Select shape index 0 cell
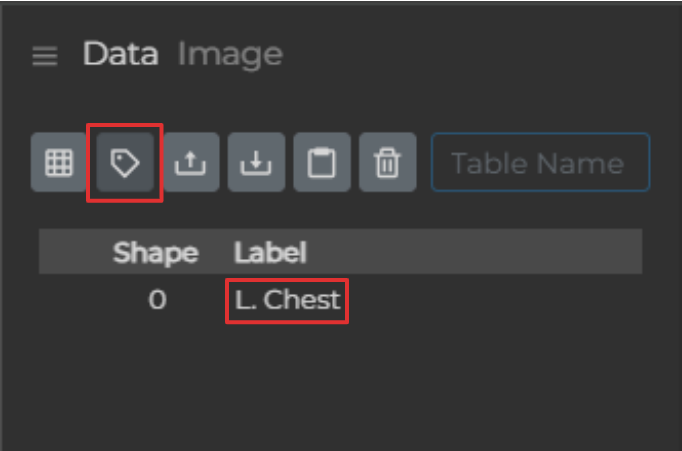Viewport: 682px width, 451px height. [x=157, y=300]
